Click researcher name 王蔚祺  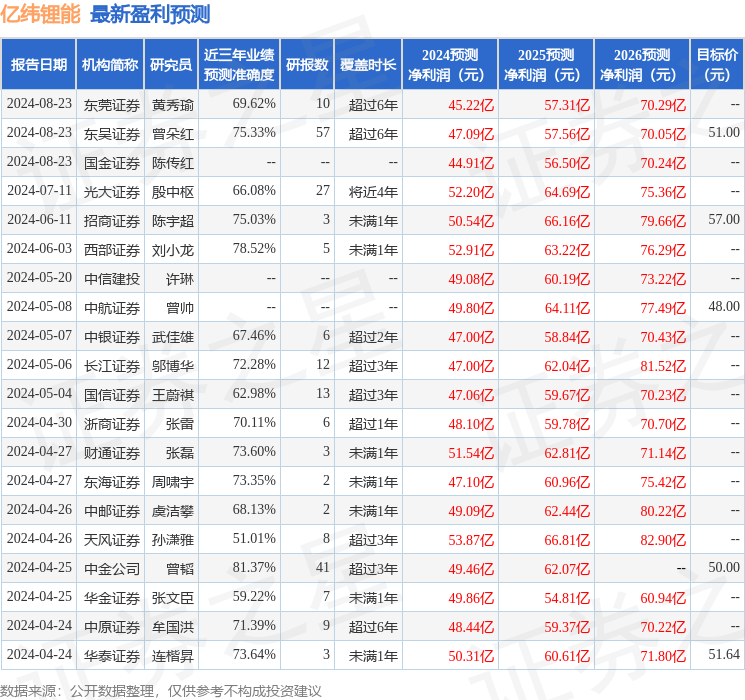point(172,395)
